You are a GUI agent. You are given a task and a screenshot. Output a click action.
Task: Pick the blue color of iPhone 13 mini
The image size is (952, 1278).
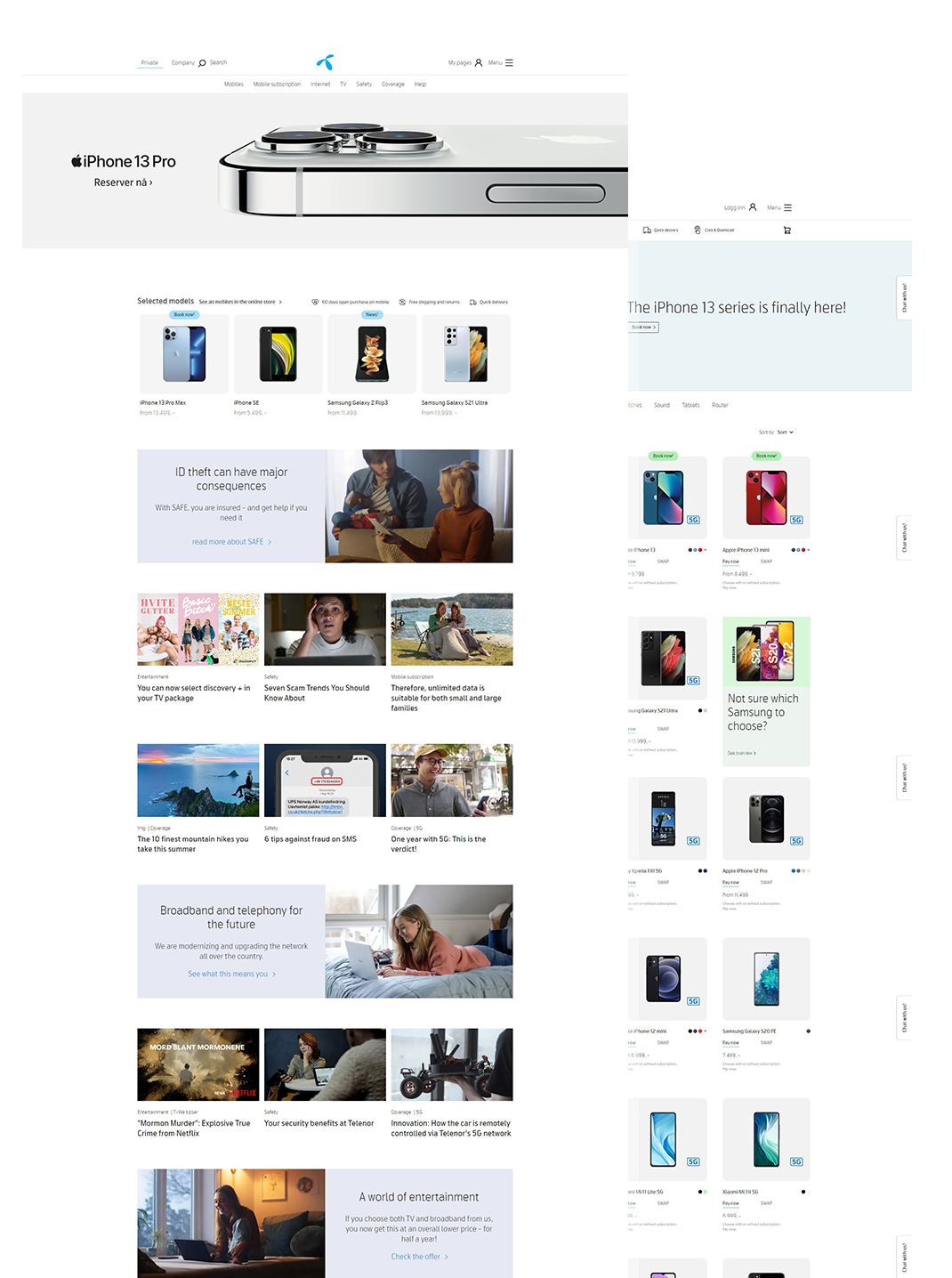click(798, 550)
